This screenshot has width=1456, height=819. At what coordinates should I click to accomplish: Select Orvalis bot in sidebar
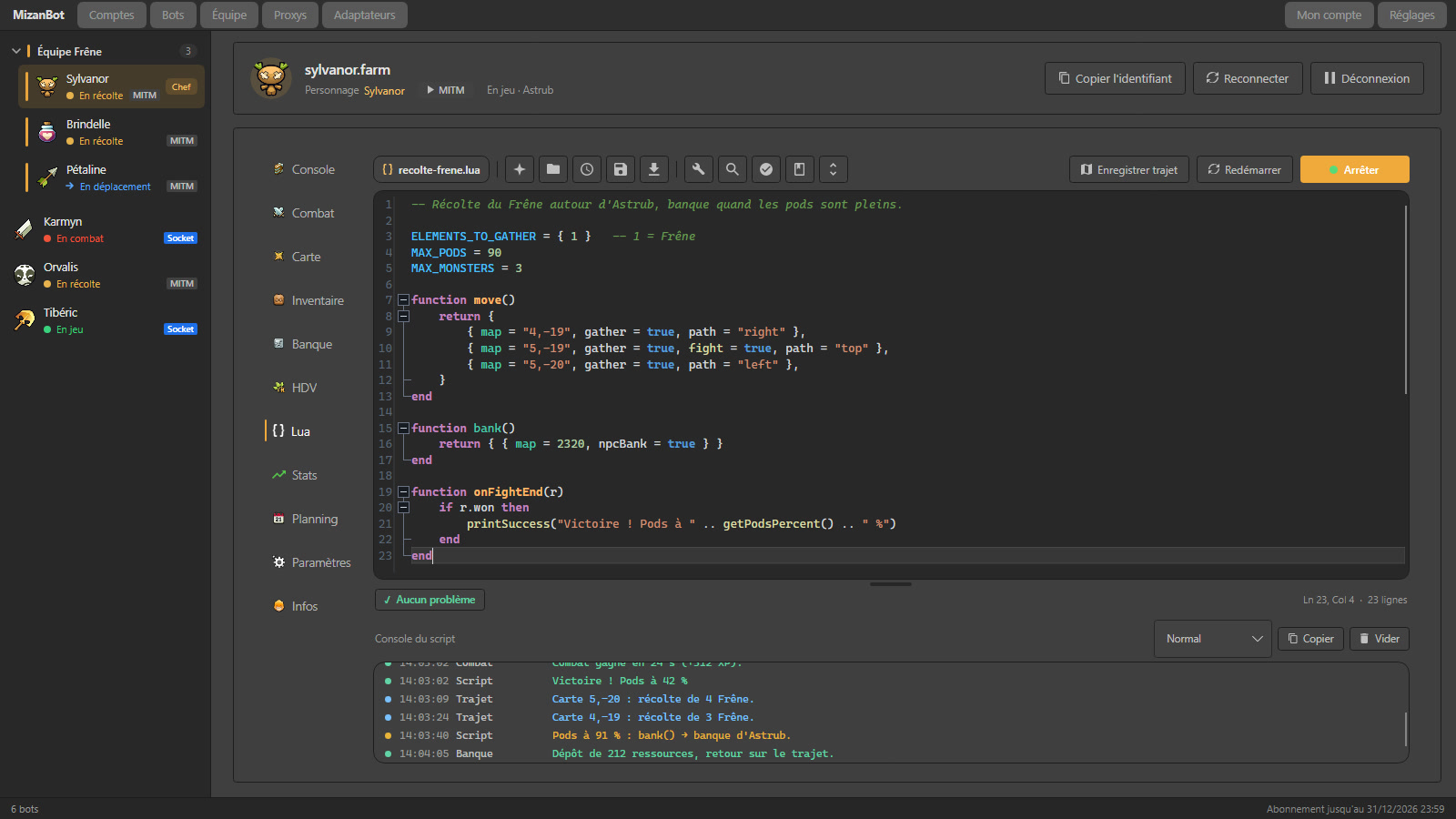(106, 275)
